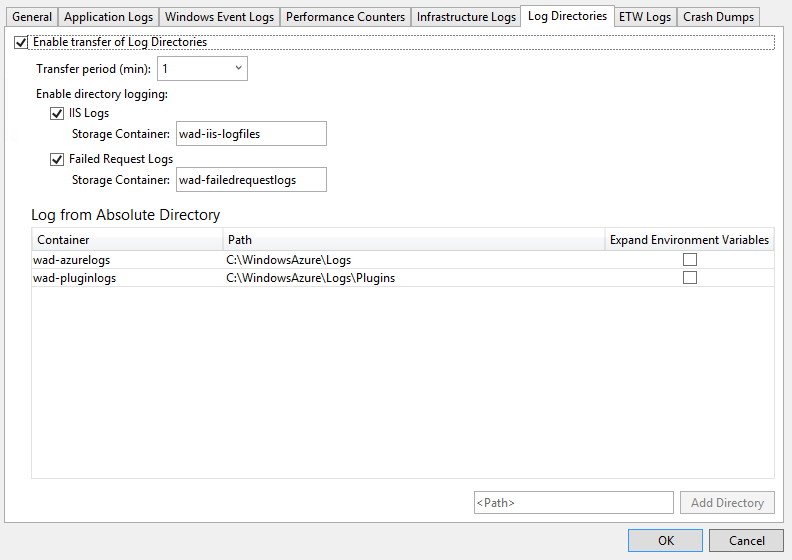The height and width of the screenshot is (560, 792).
Task: Toggle the Failed Request Logs checkbox
Action: (x=57, y=159)
